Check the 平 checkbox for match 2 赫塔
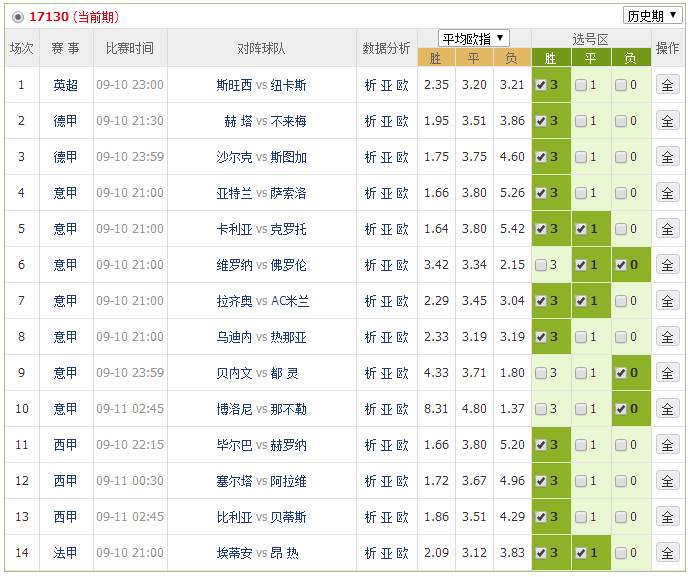The image size is (688, 577). 581,121
